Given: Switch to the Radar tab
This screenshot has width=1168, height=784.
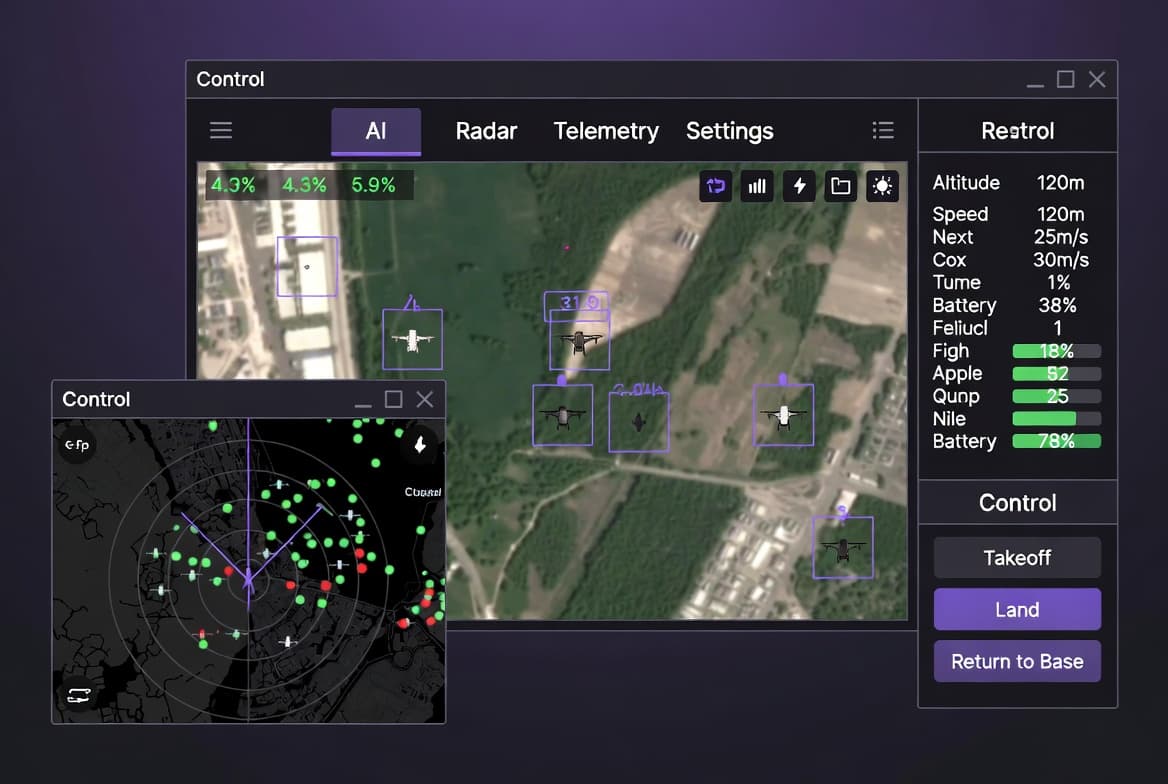Looking at the screenshot, I should click(x=486, y=131).
